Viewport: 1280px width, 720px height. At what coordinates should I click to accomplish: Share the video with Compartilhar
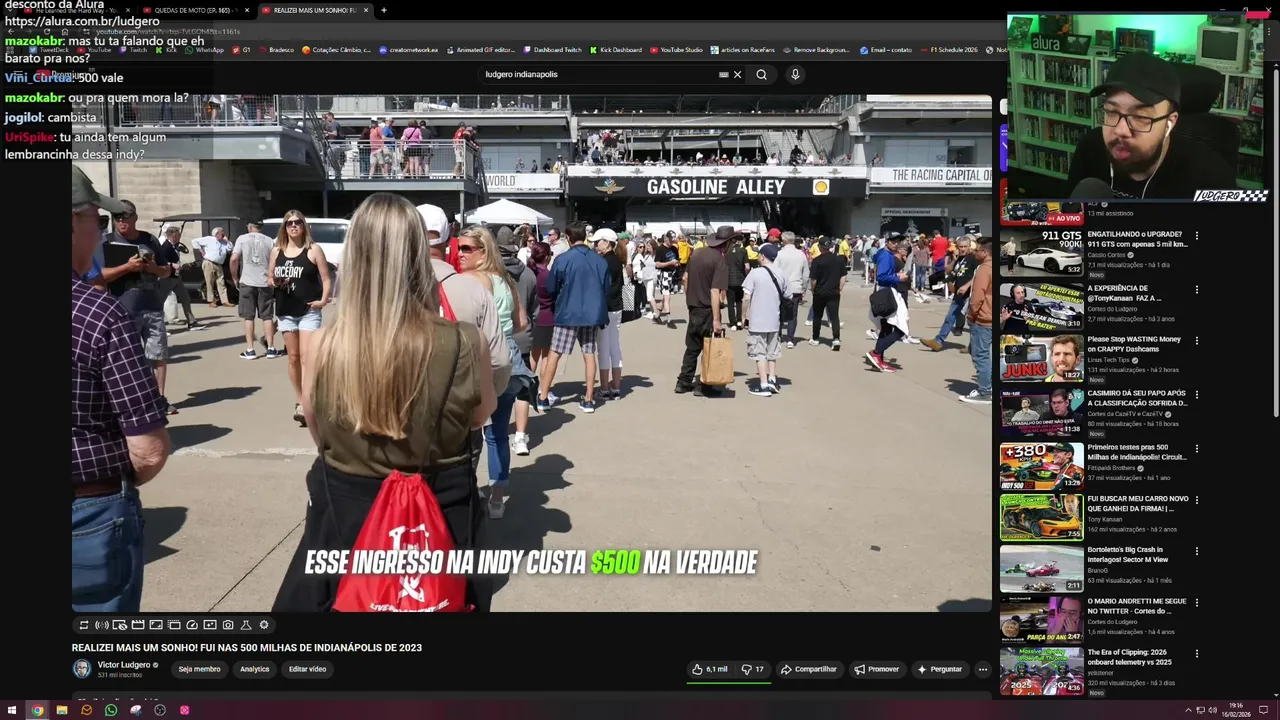[x=808, y=669]
